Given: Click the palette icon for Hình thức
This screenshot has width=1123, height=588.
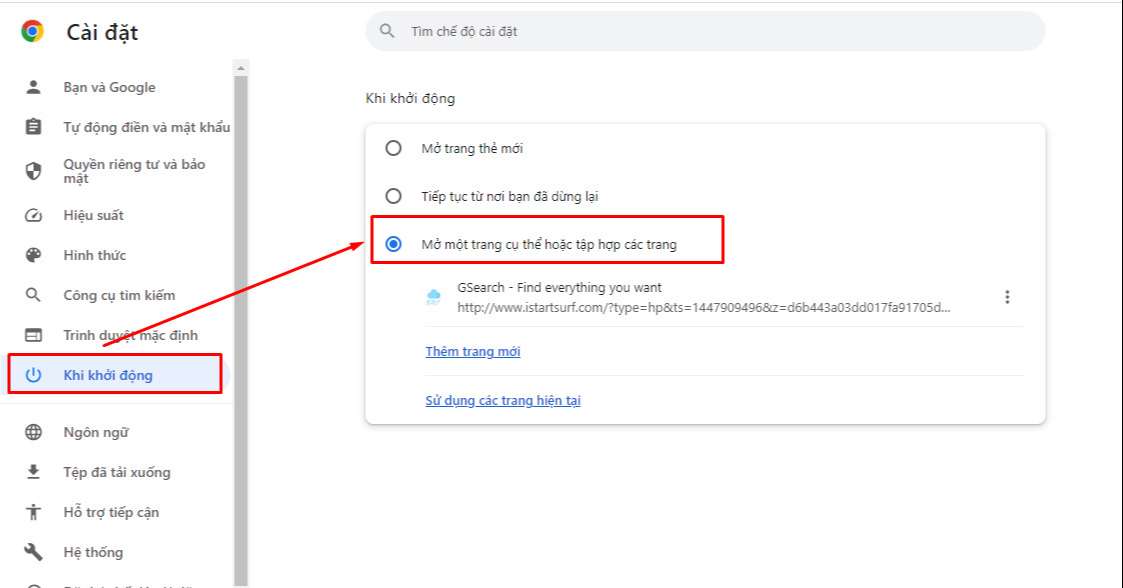Looking at the screenshot, I should (33, 255).
